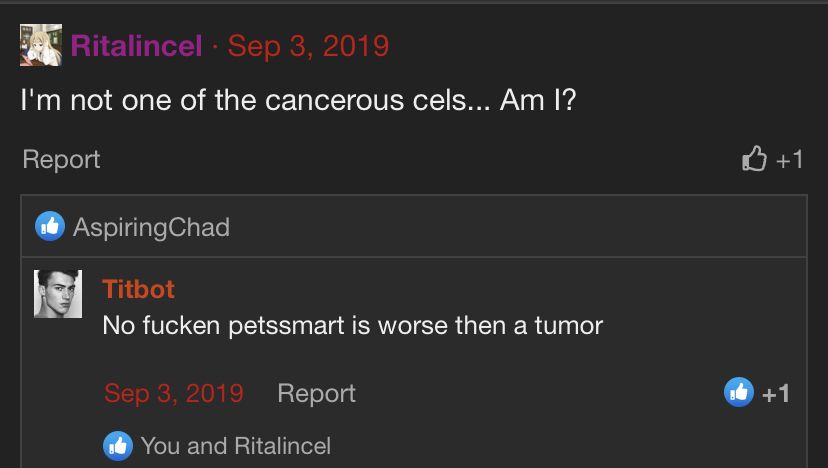Open Titbot's username link
Screen dimensions: 828x468
coord(138,289)
